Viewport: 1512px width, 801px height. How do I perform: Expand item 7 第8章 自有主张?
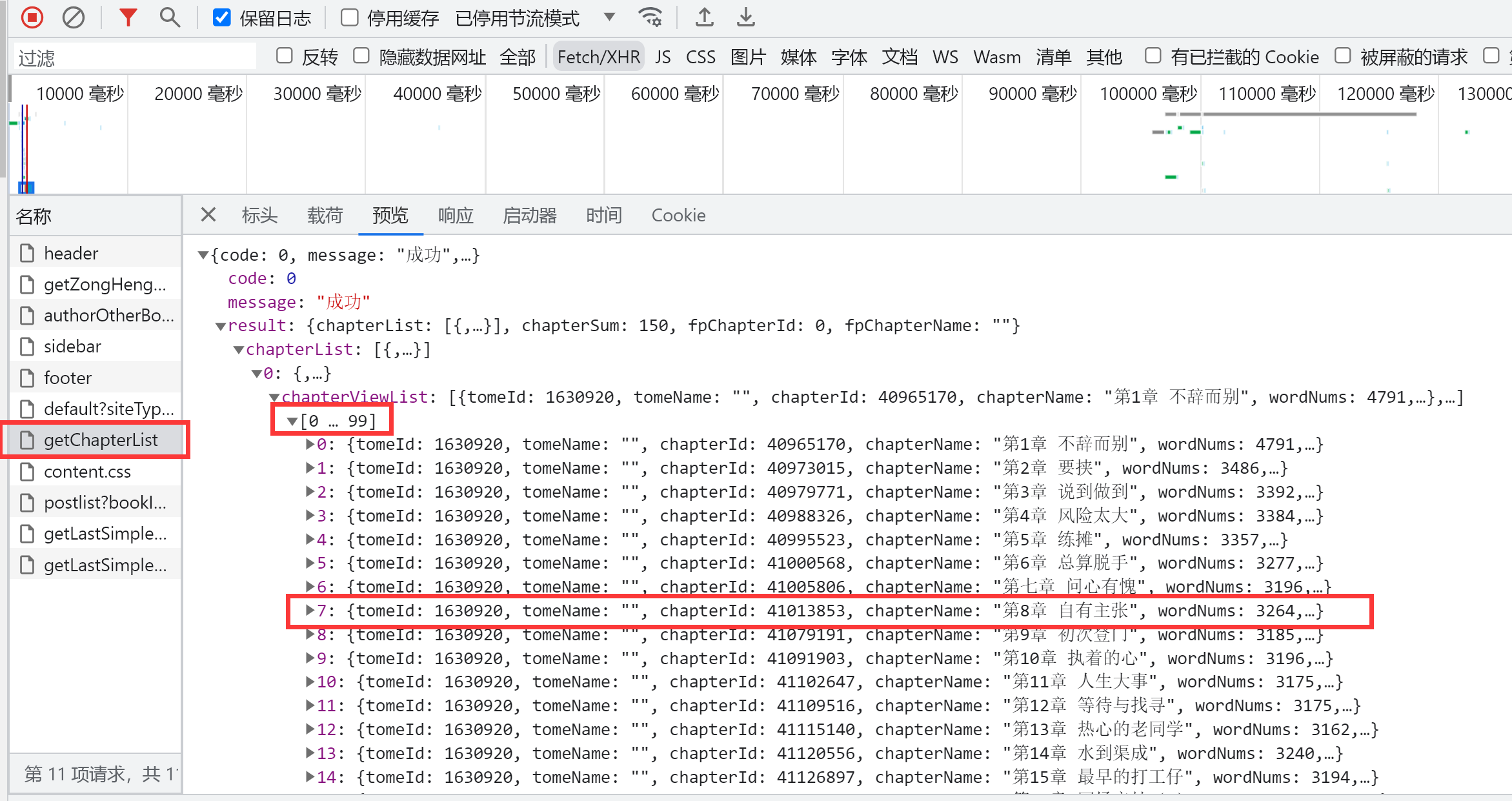[x=310, y=611]
